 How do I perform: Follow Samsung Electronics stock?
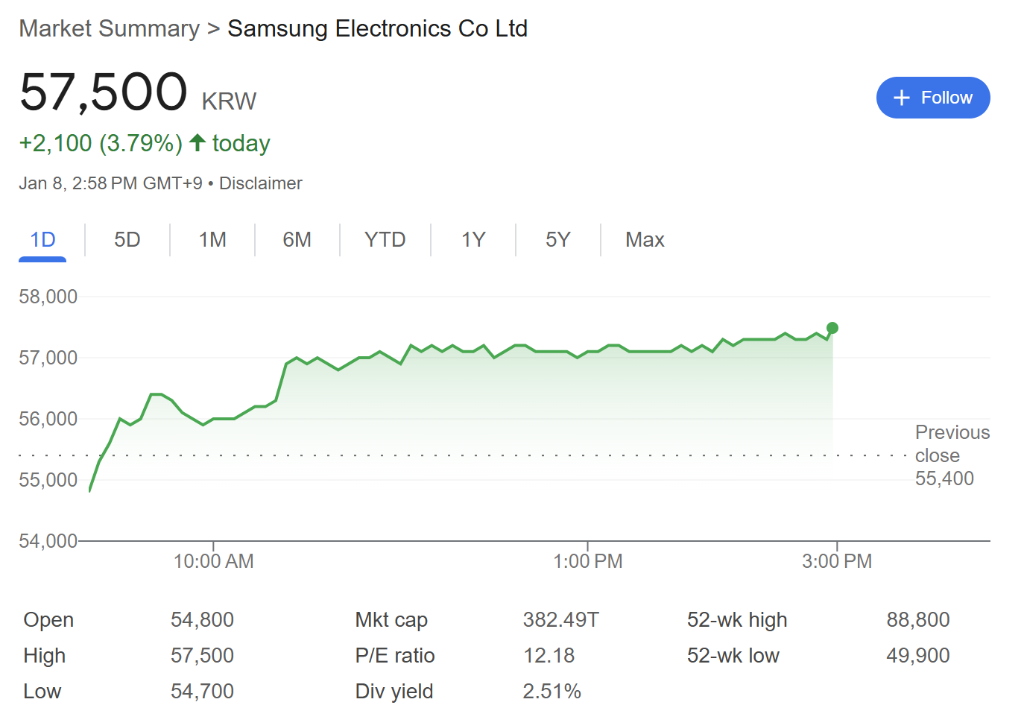click(933, 97)
